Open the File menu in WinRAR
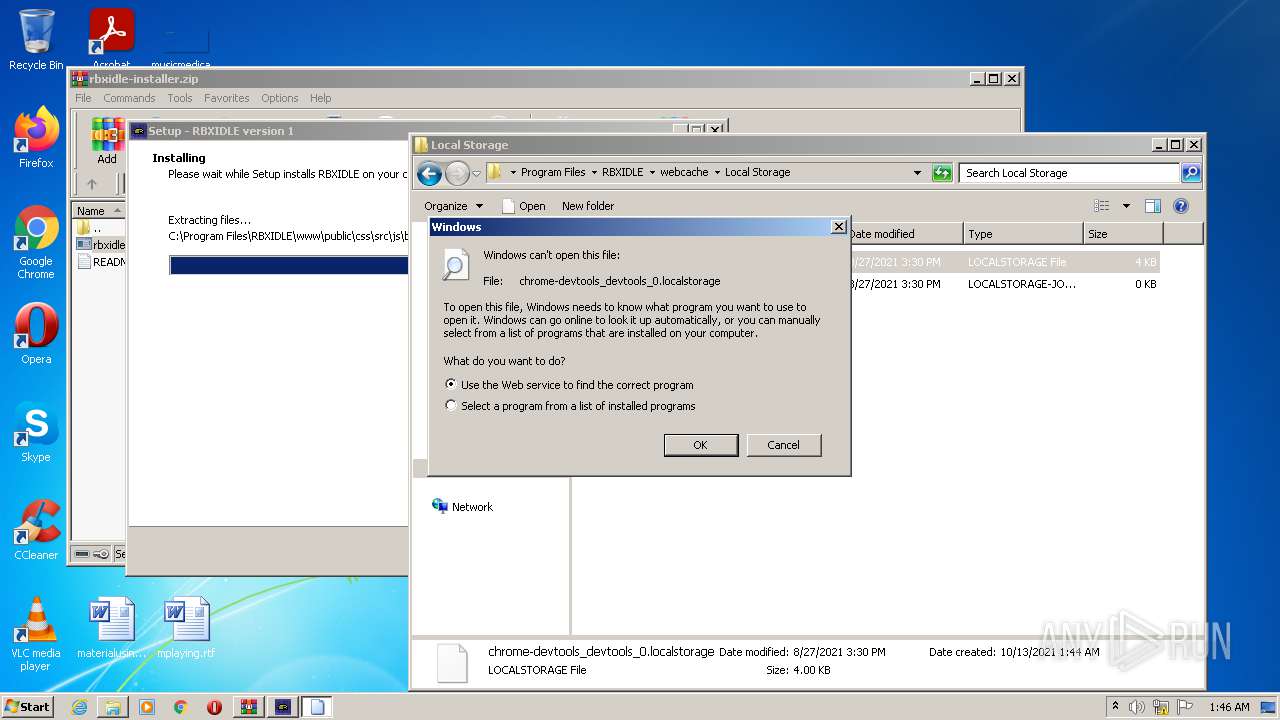Viewport: 1280px width, 720px height. coord(83,98)
